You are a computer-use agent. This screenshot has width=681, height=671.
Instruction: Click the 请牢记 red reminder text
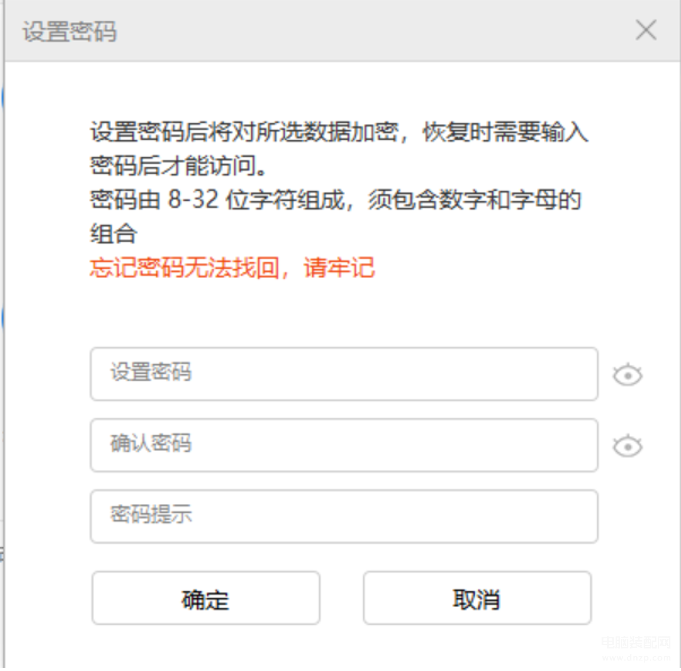pyautogui.click(x=339, y=268)
